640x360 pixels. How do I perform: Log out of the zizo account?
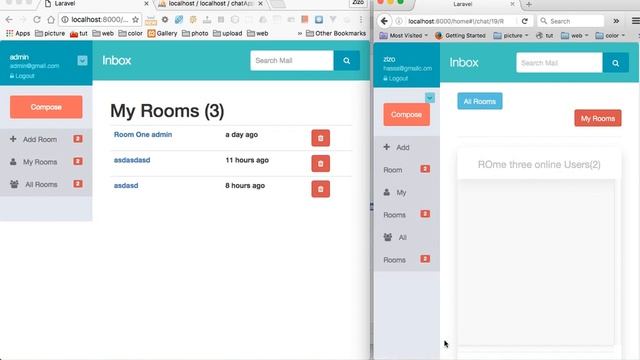396,78
